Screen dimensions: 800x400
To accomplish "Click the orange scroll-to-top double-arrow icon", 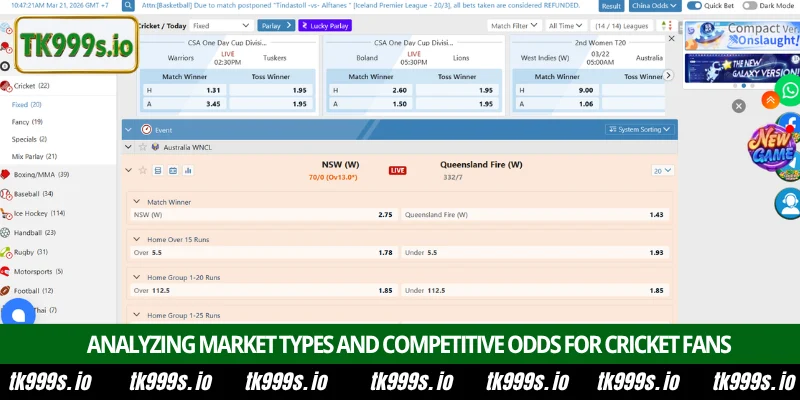I will pyautogui.click(x=770, y=100).
